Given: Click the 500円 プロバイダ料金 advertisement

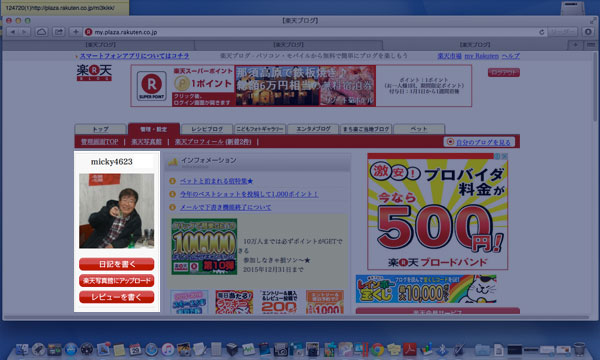Looking at the screenshot, I should [437, 212].
